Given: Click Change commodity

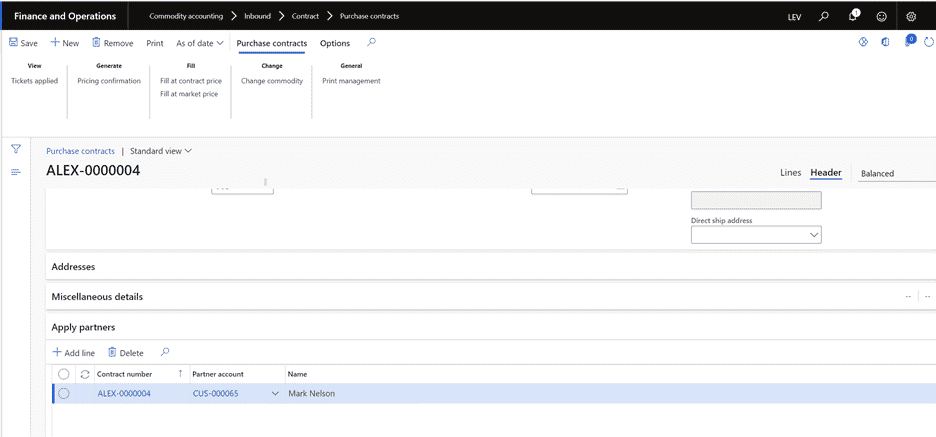Looking at the screenshot, I should pos(272,81).
